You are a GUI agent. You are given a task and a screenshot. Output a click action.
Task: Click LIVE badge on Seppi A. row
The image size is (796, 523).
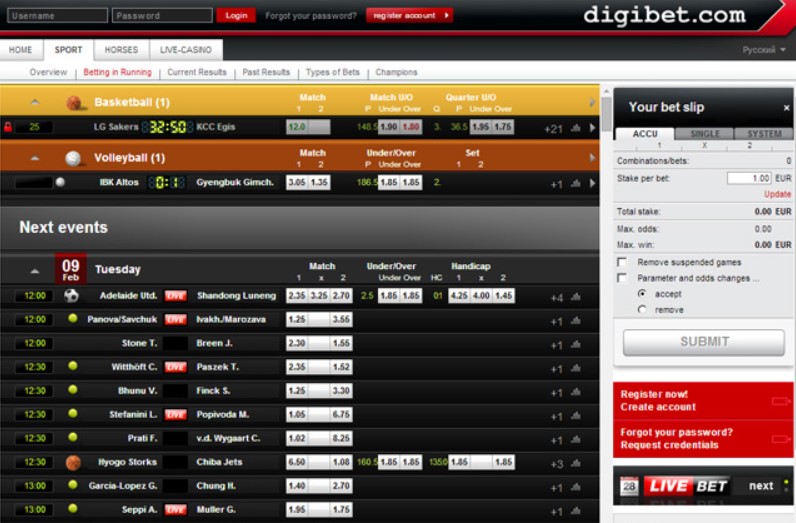pos(176,509)
